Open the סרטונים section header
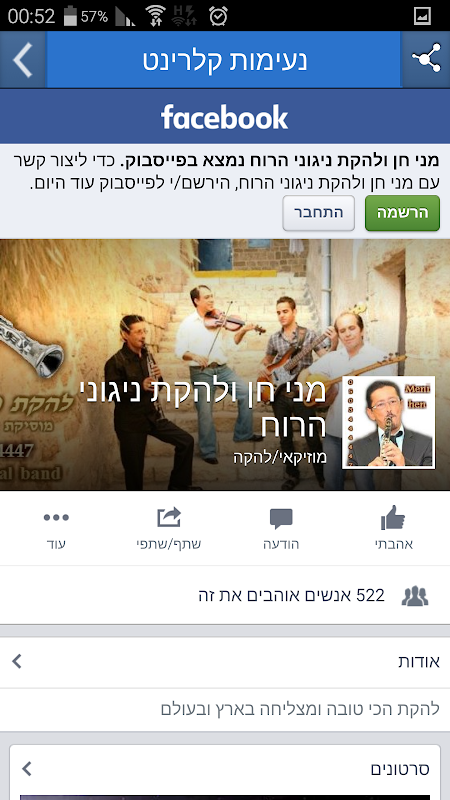The width and height of the screenshot is (450, 800). tap(225, 769)
